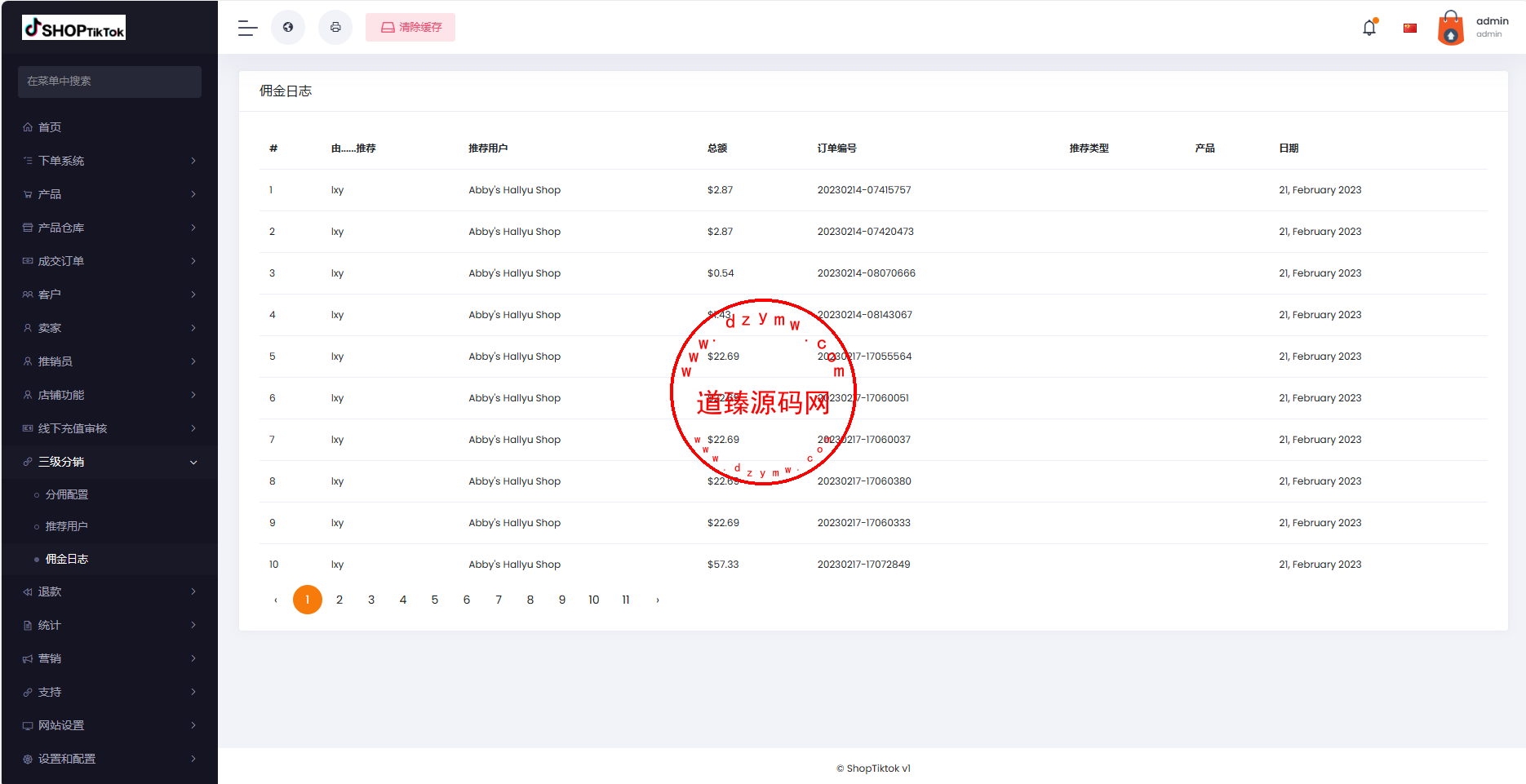Viewport: 1526px width, 784px height.
Task: Click the 退款 return icon
Action: [x=28, y=591]
